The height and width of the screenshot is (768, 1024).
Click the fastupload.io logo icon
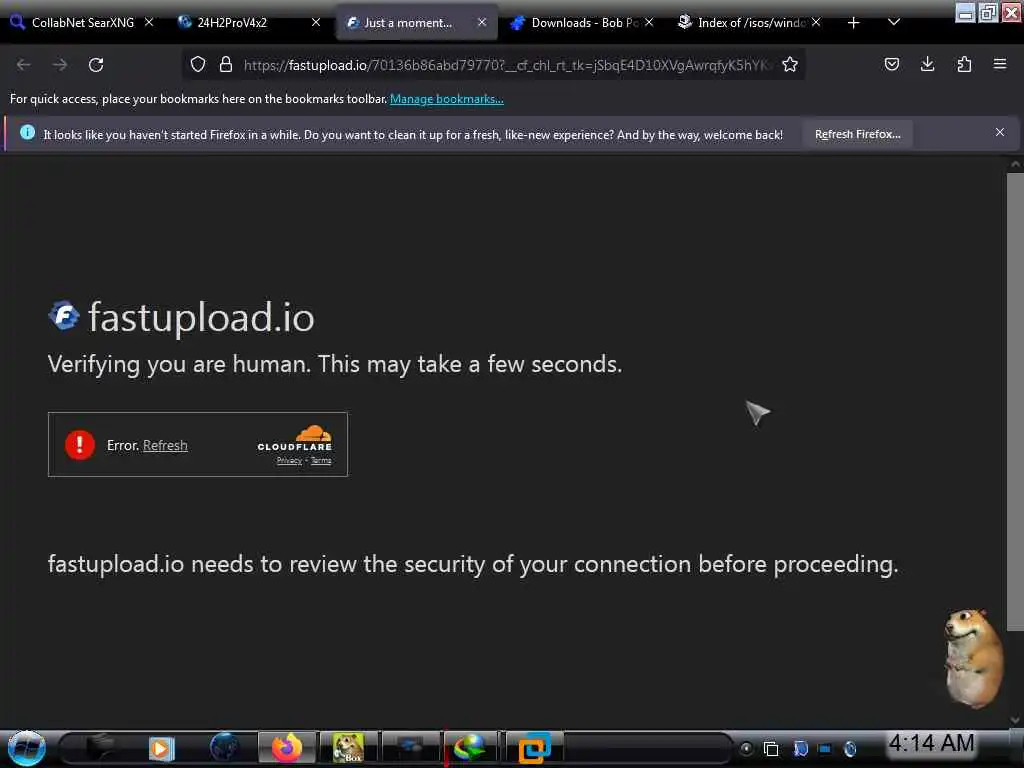coord(64,317)
